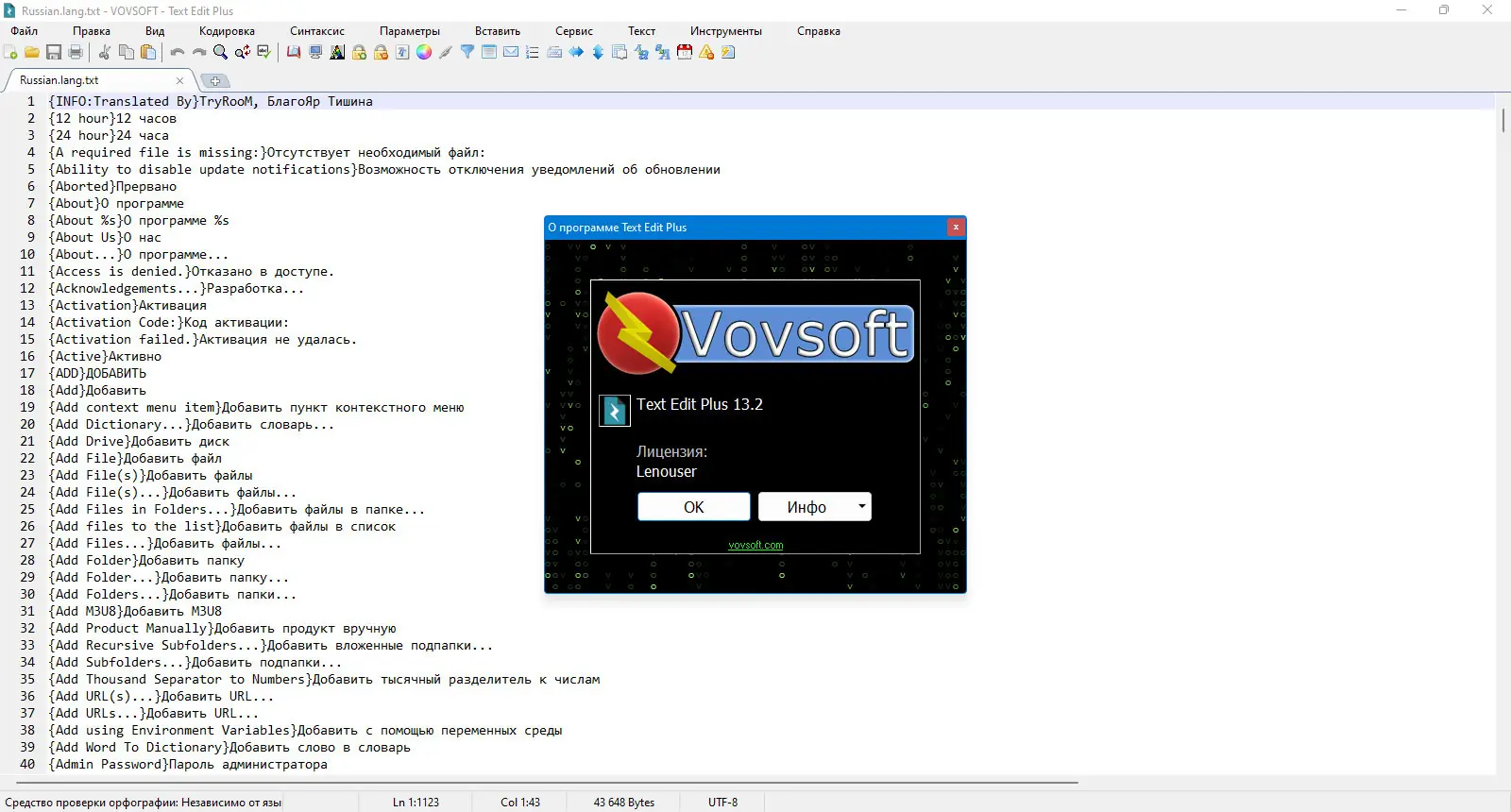
Task: Click the {Admin Password} line
Action: [x=188, y=765]
